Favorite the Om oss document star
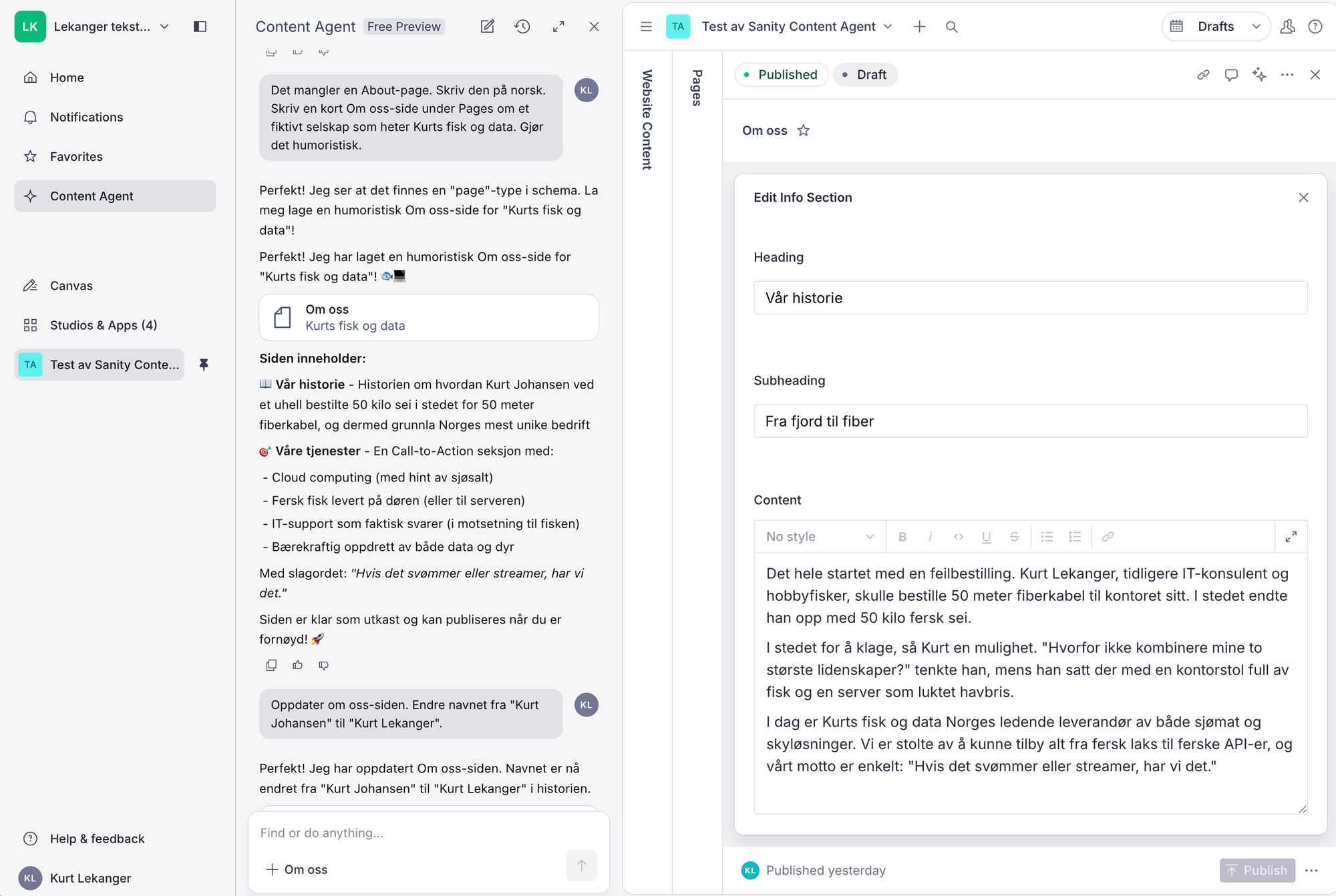The image size is (1336, 896). point(804,131)
